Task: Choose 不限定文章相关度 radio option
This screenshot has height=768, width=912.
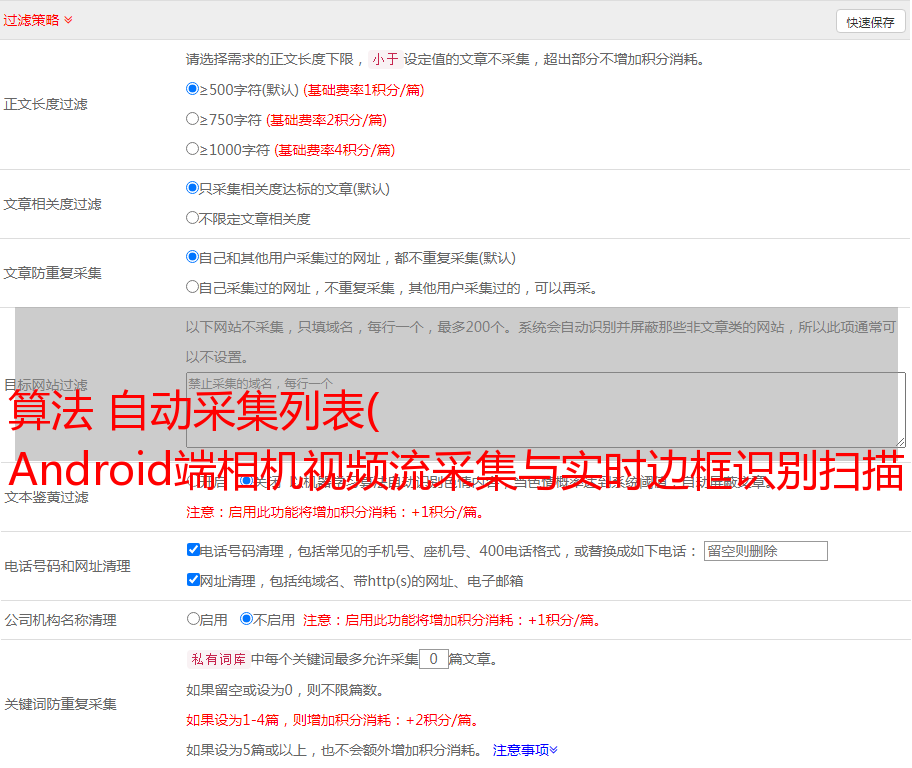Action: click(192, 218)
